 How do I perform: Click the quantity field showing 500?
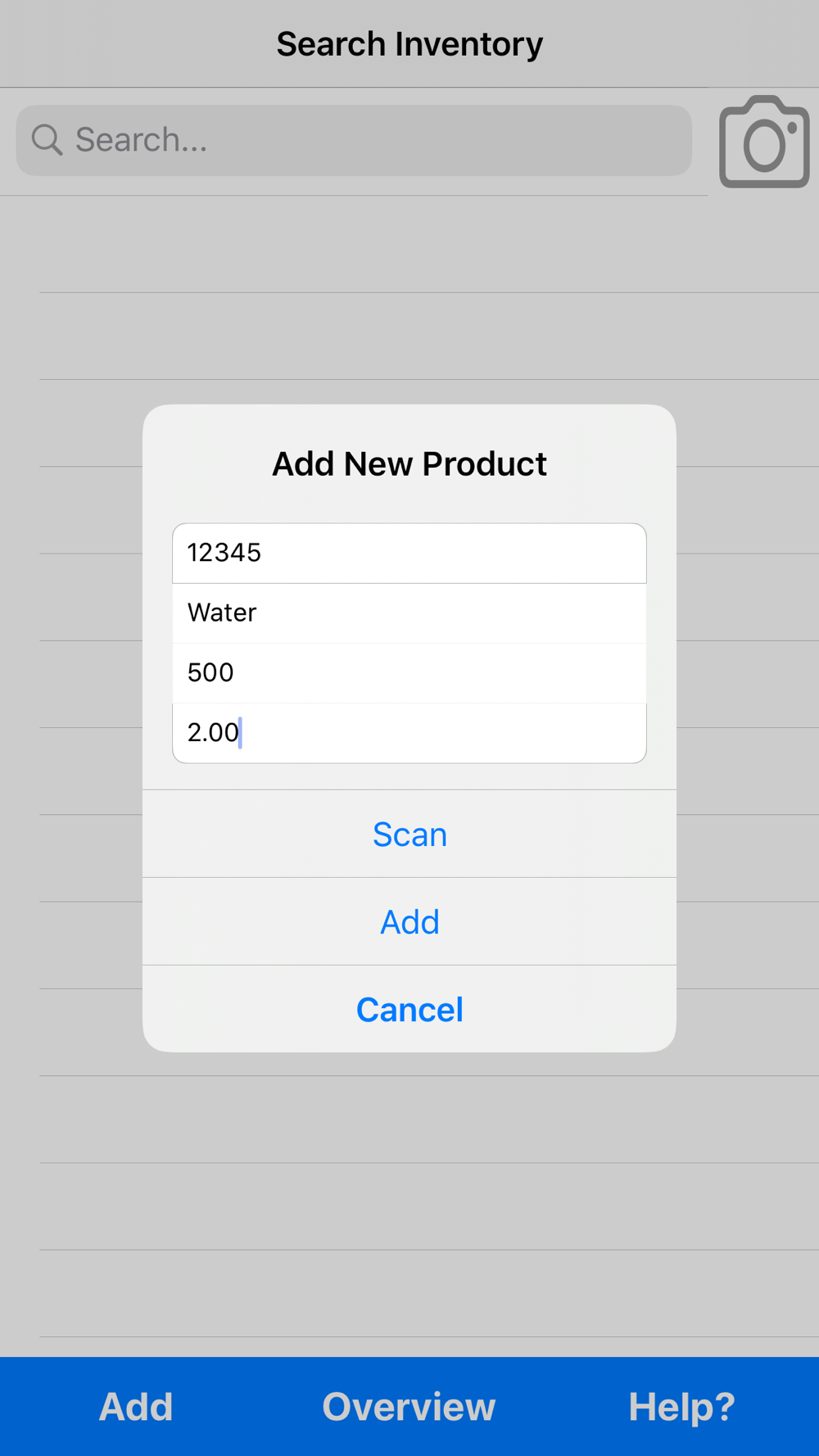(x=409, y=672)
